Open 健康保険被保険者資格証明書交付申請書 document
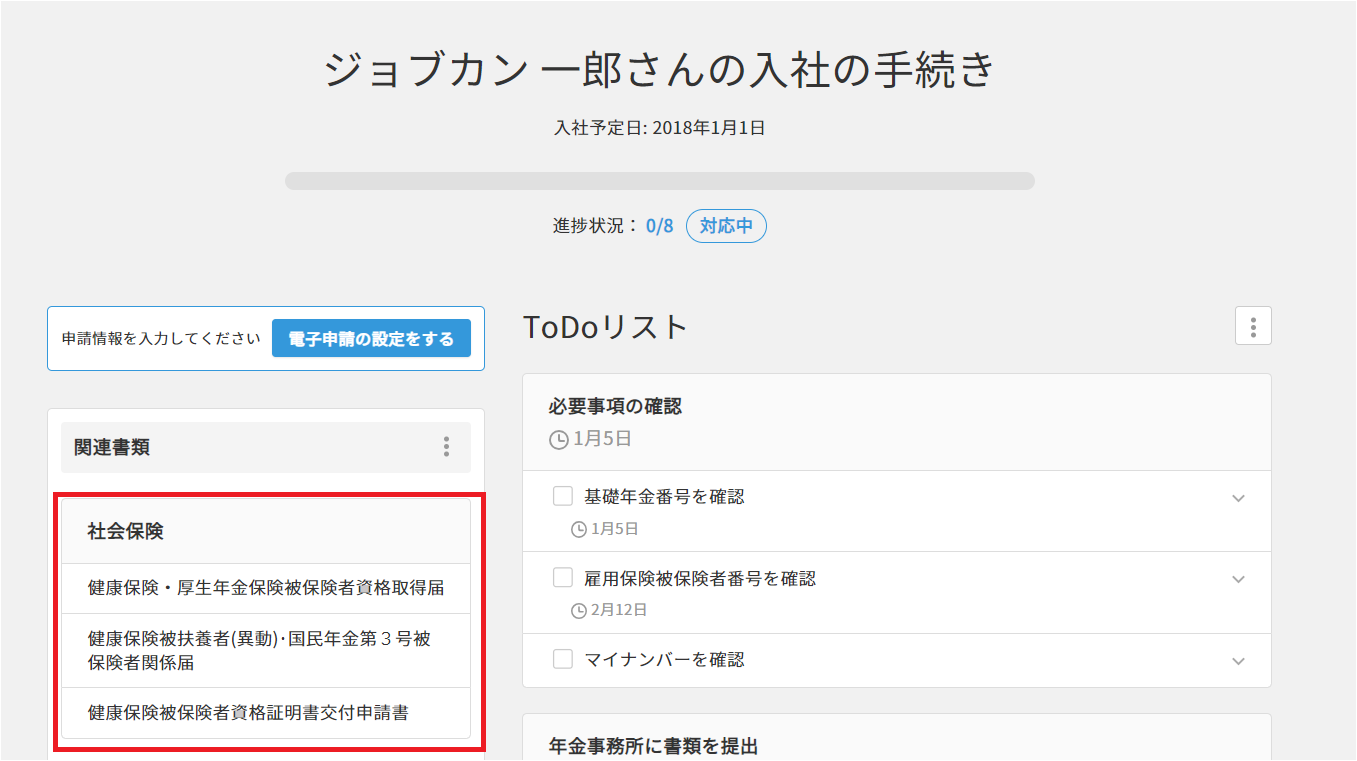1357x761 pixels. click(x=248, y=713)
